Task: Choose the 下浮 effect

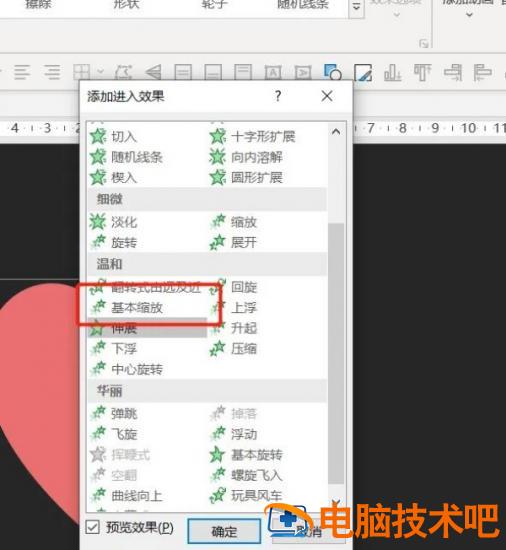Action: pos(114,349)
